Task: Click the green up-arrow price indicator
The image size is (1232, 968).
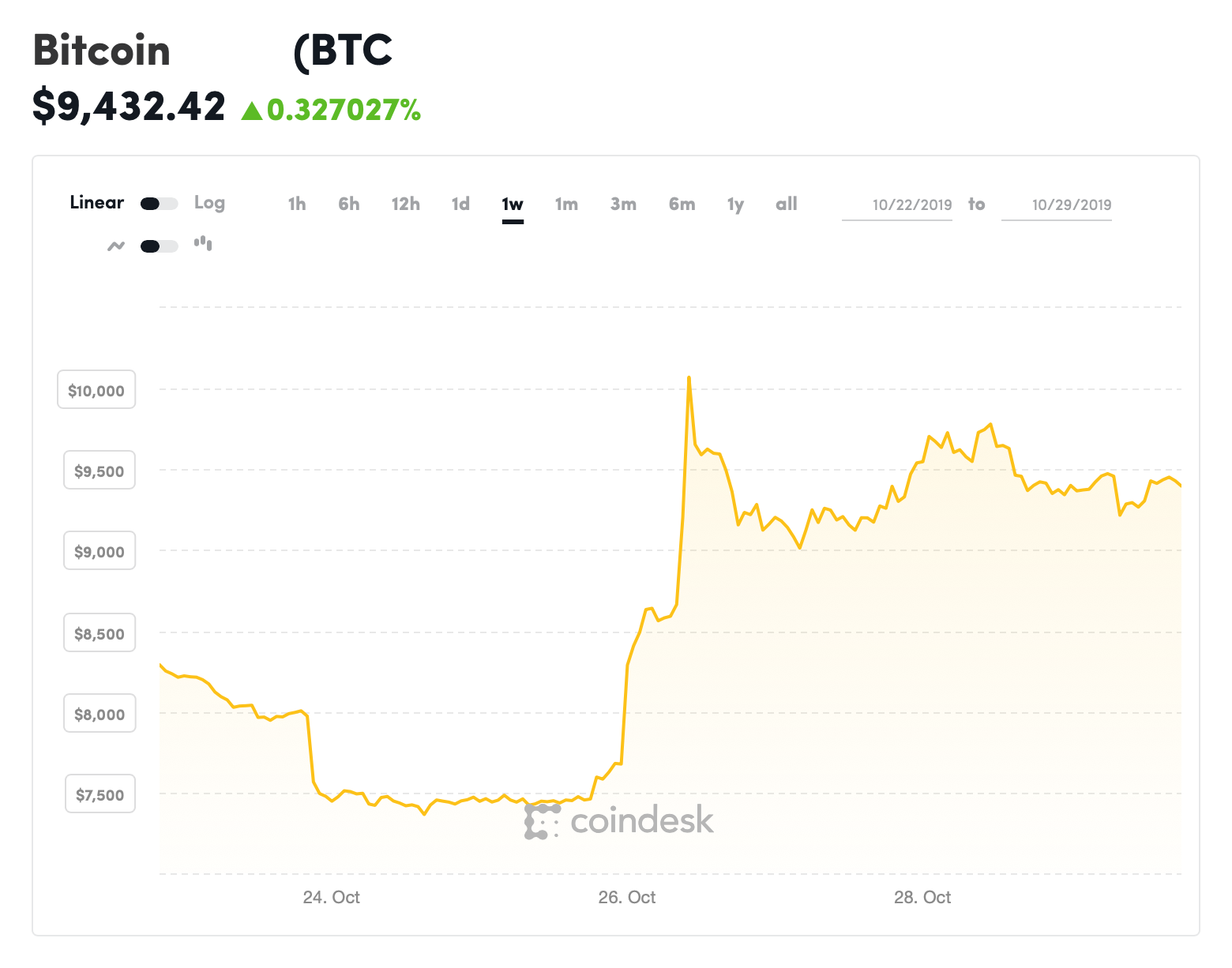Action: coord(251,111)
